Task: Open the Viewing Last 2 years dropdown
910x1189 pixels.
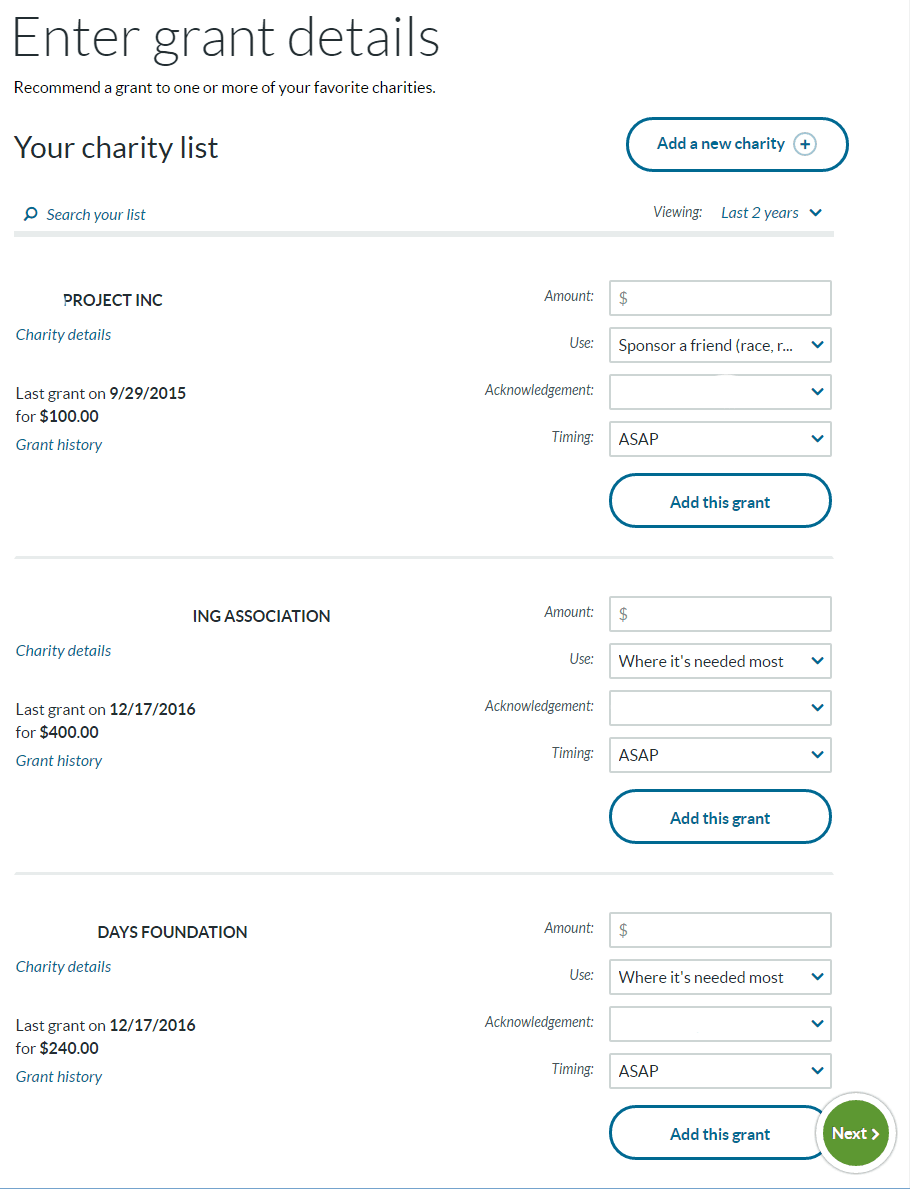Action: [772, 213]
